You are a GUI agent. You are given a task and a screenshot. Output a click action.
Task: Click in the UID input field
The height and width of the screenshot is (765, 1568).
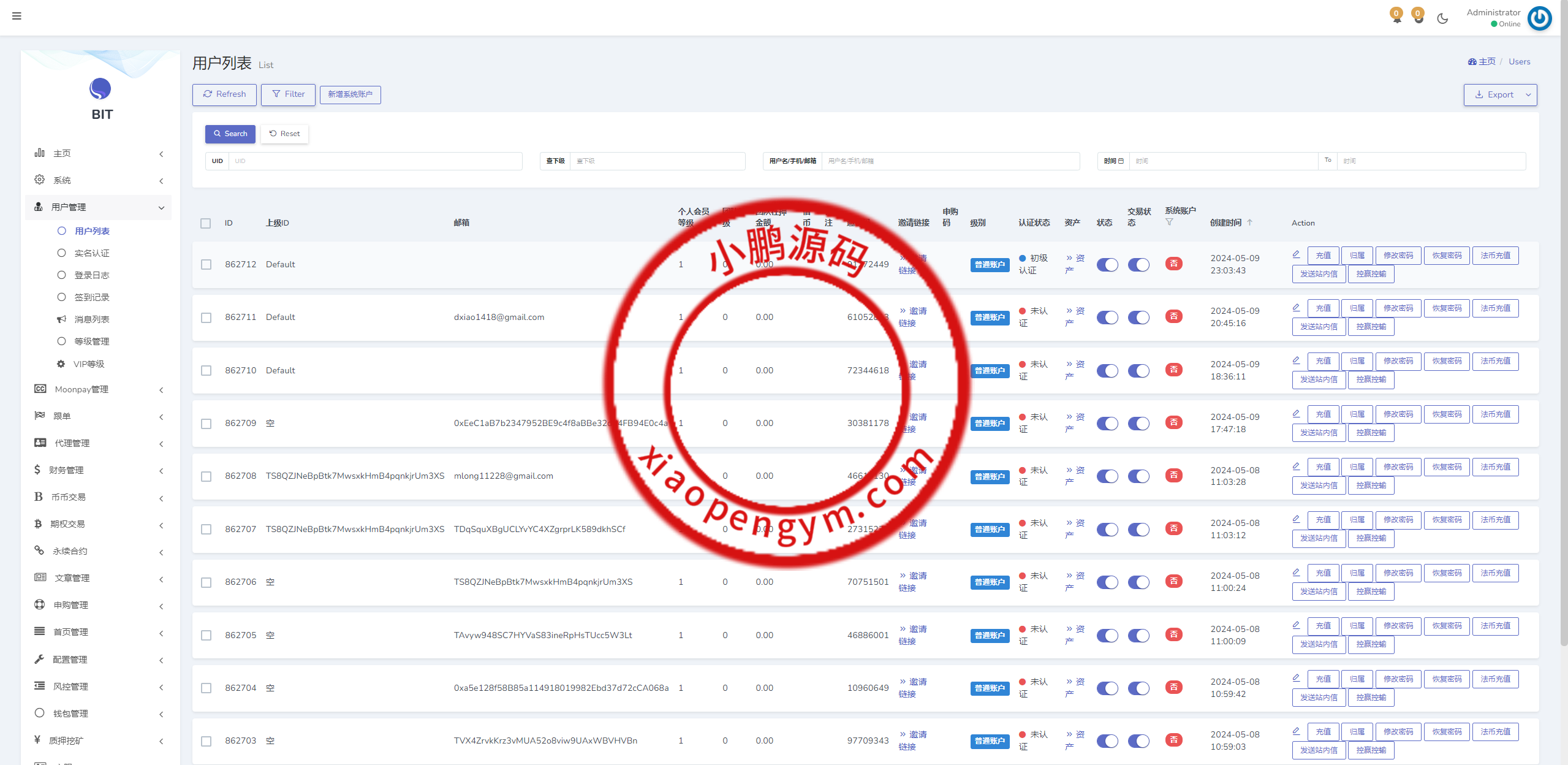tap(375, 161)
